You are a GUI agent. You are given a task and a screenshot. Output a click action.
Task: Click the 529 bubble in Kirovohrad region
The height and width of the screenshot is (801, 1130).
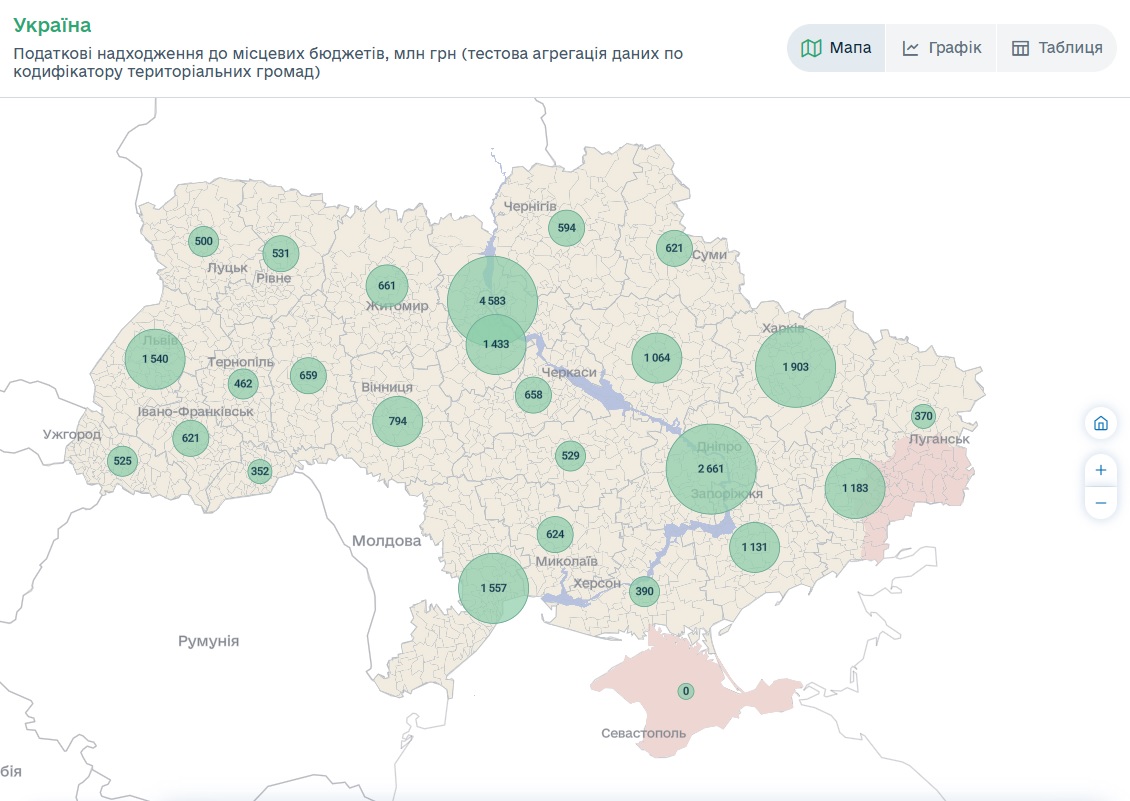(570, 456)
